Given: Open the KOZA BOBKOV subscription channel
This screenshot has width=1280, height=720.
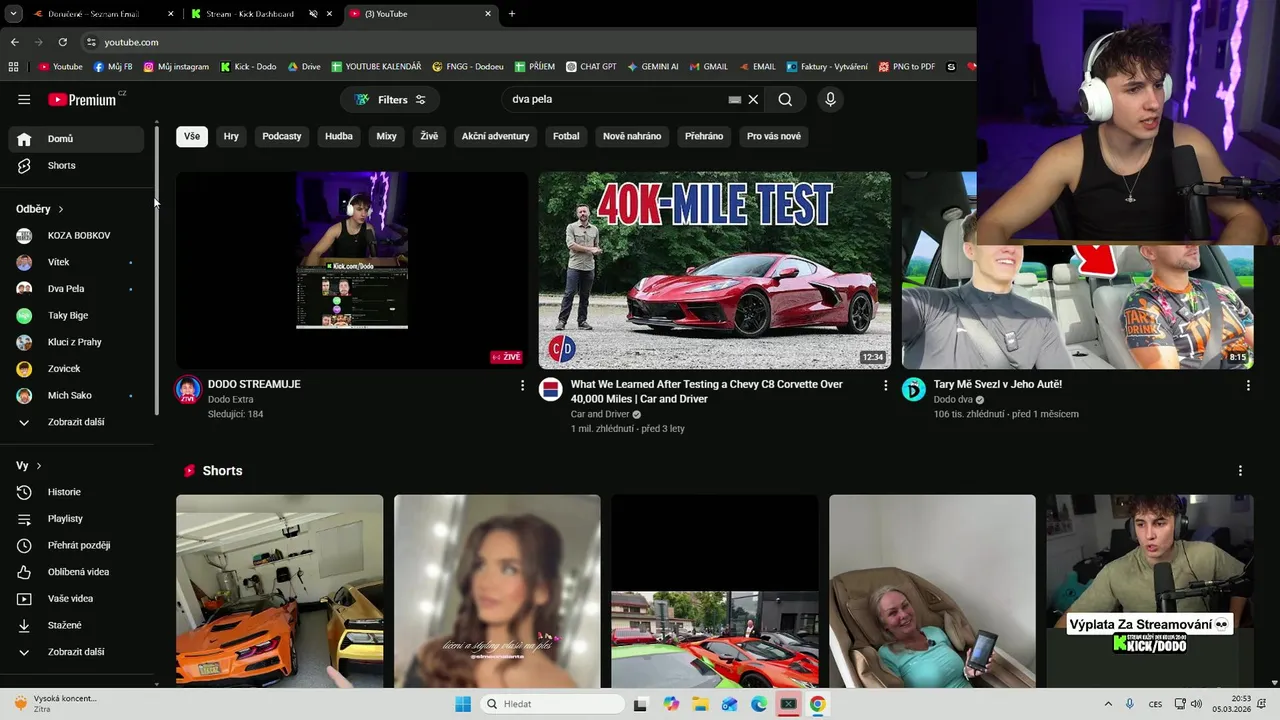Looking at the screenshot, I should [76, 235].
